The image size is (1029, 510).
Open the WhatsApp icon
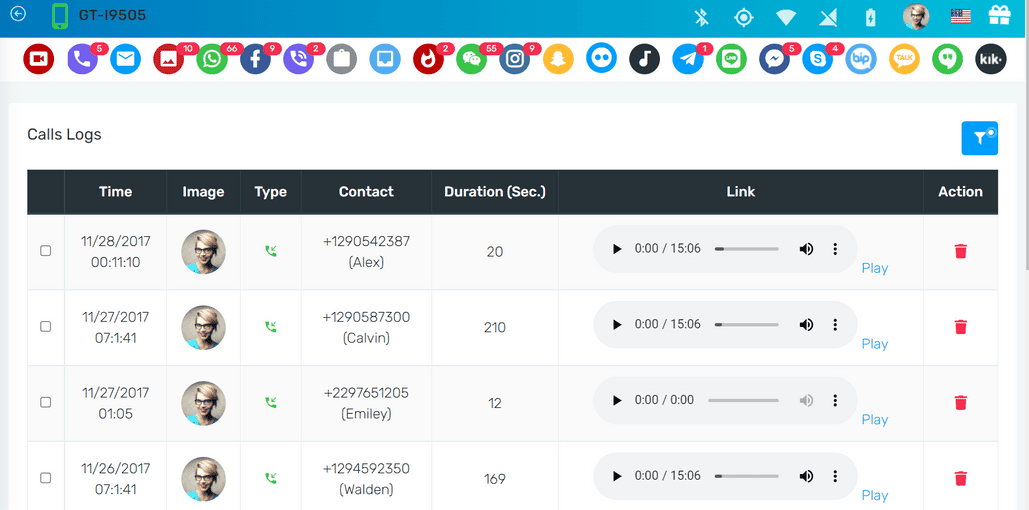pos(212,59)
